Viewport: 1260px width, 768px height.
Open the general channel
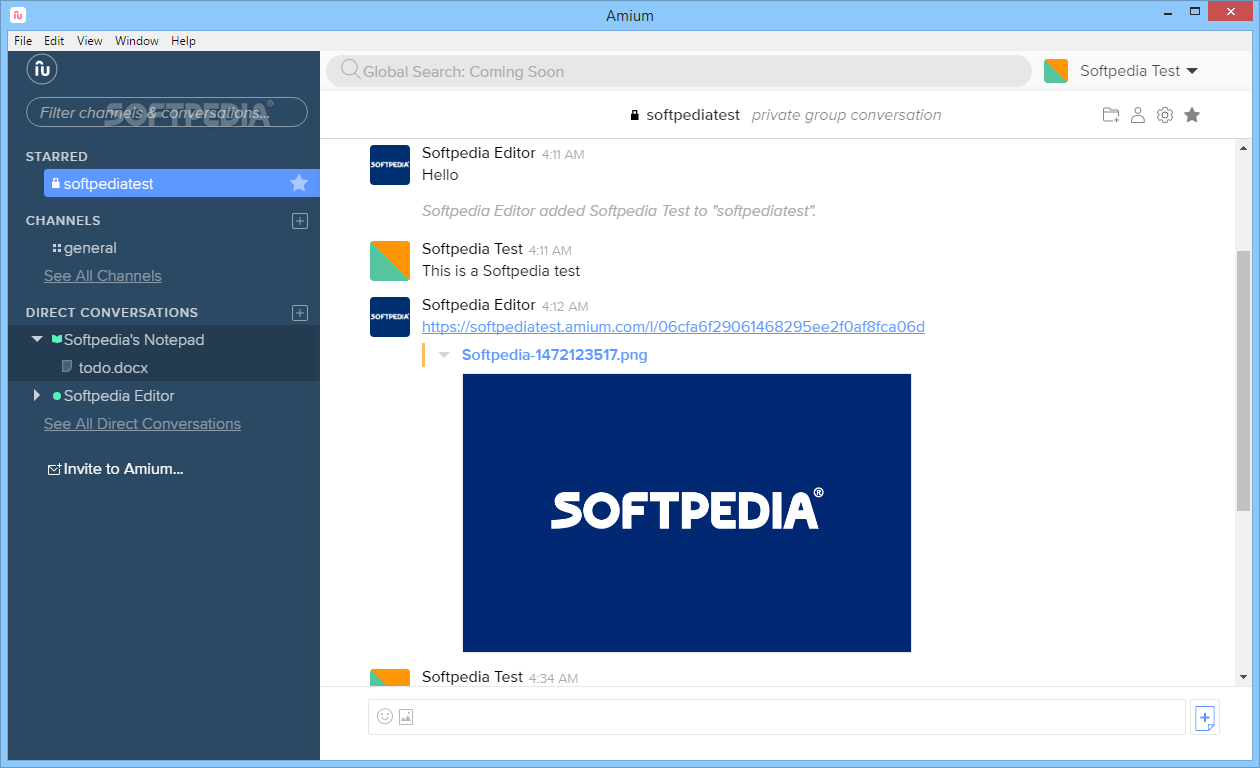(90, 248)
